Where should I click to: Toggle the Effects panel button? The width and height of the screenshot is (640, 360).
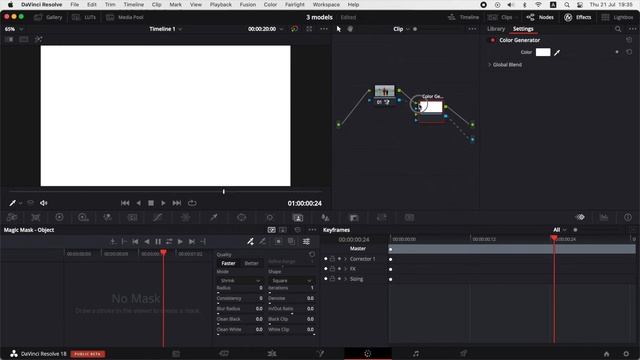point(578,17)
